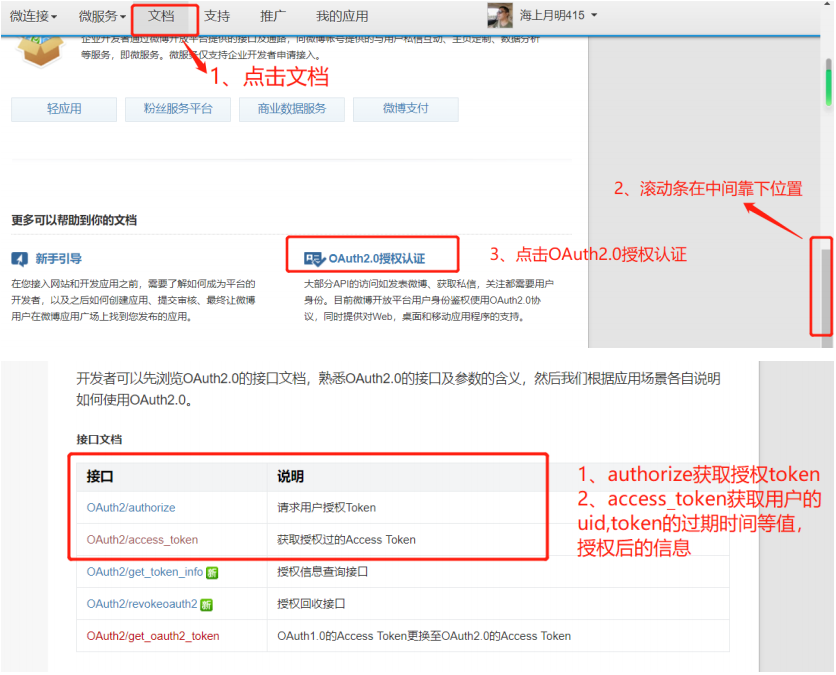Select the 获取授权过的Access Token description cell
The image size is (836, 675).
pos(498,540)
